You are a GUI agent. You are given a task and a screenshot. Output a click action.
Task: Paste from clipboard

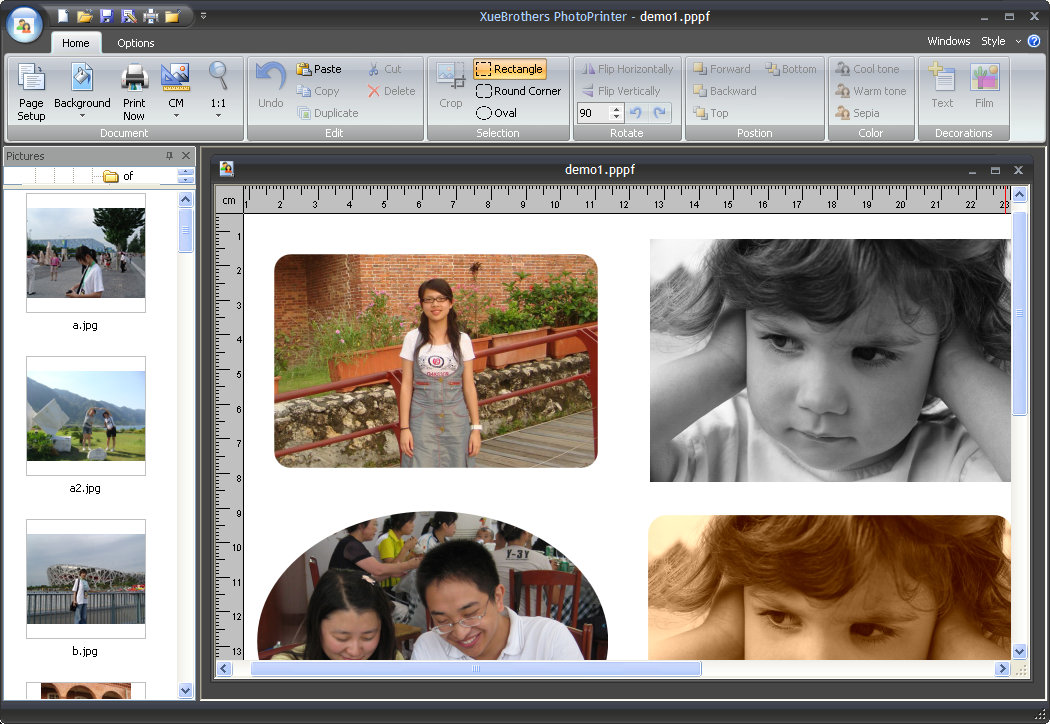click(319, 69)
